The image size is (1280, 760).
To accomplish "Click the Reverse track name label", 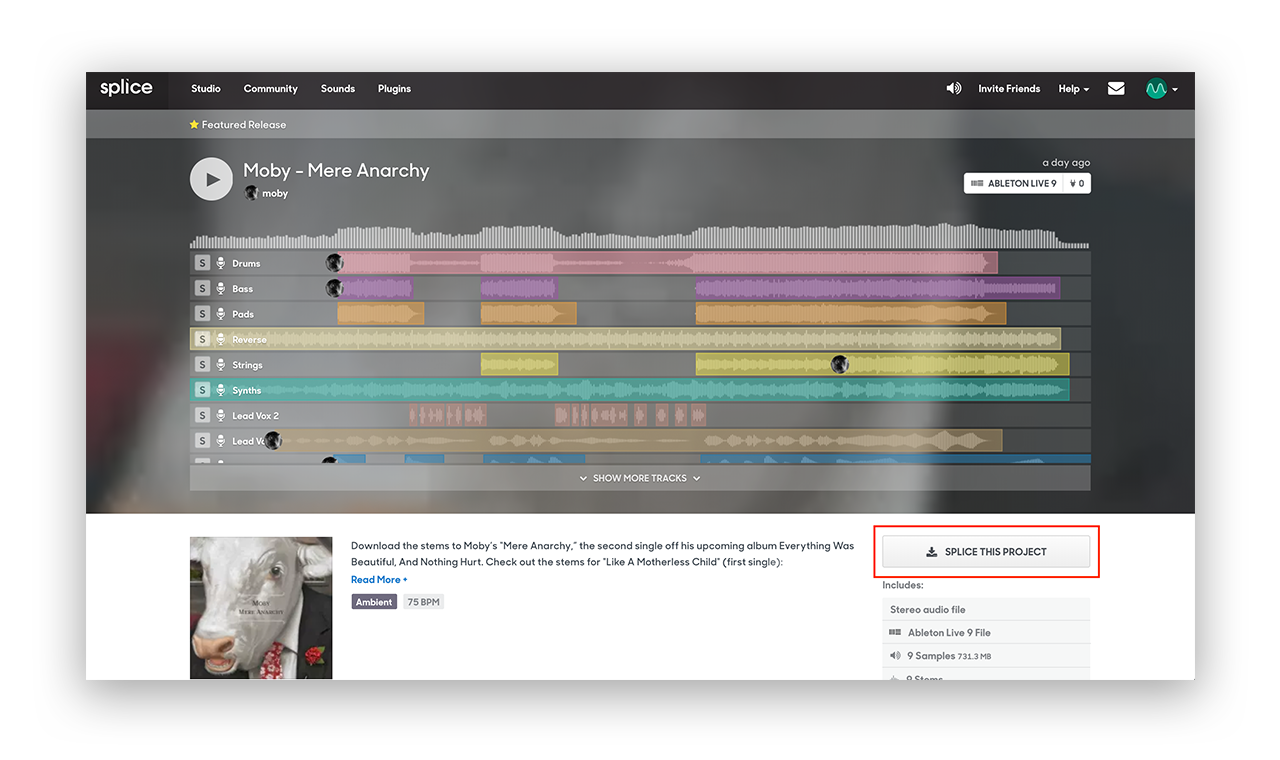I will click(250, 339).
